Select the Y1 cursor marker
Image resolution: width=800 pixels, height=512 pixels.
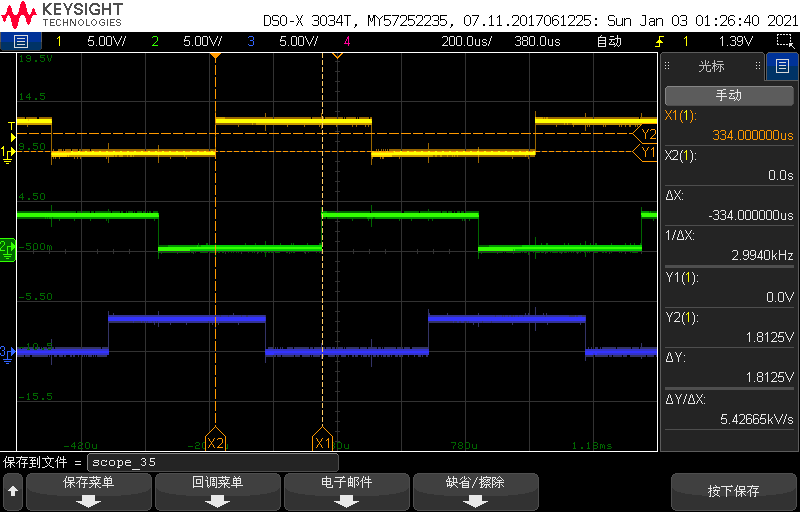[645, 152]
